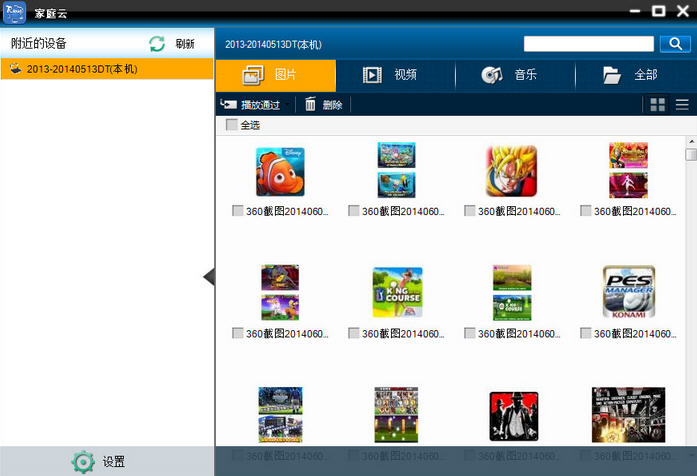This screenshot has width=697, height=476.
Task: Tick checkbox under golf course screenshots pair
Action: coord(469,333)
